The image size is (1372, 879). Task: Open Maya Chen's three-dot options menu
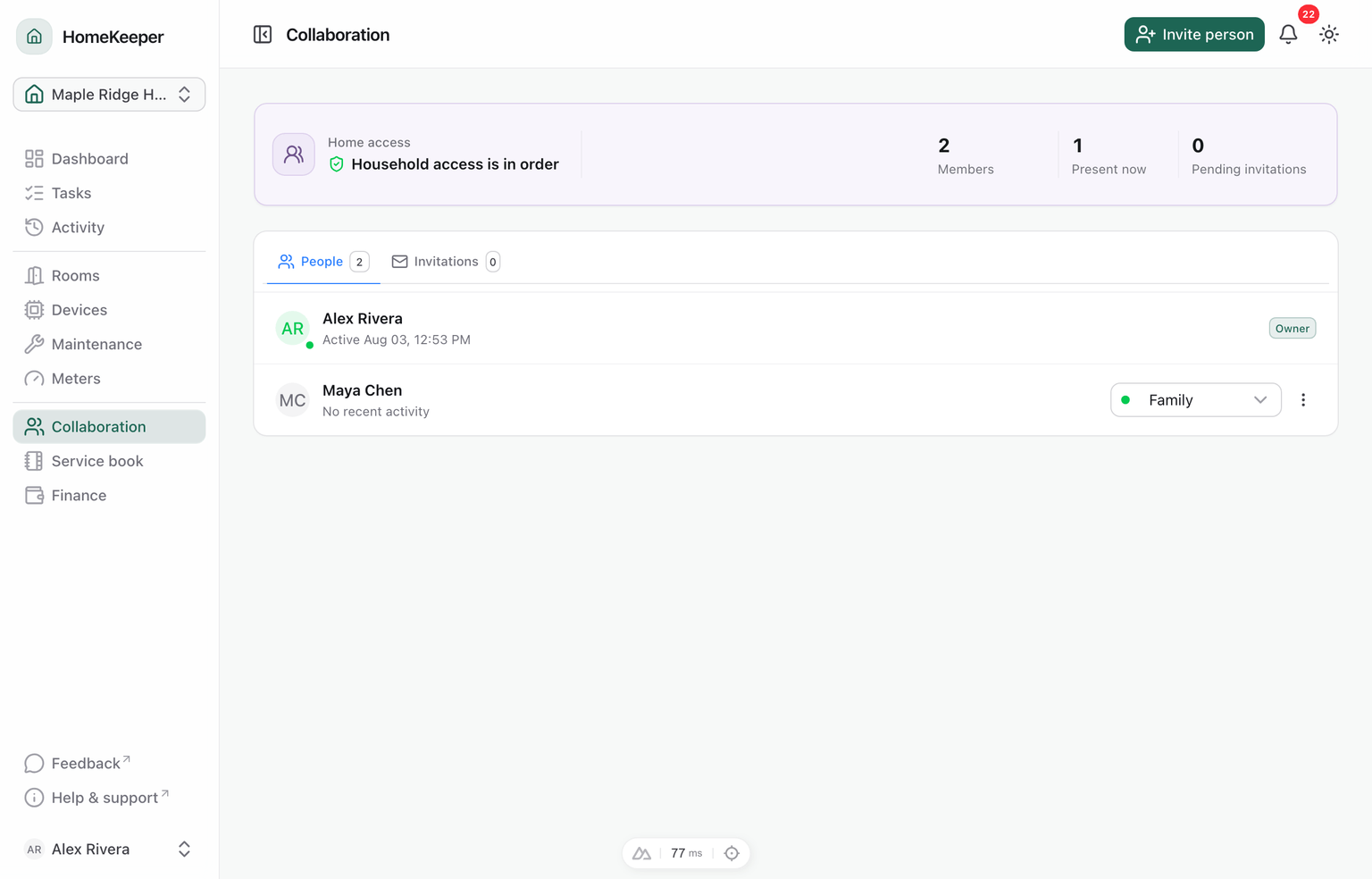coord(1303,400)
